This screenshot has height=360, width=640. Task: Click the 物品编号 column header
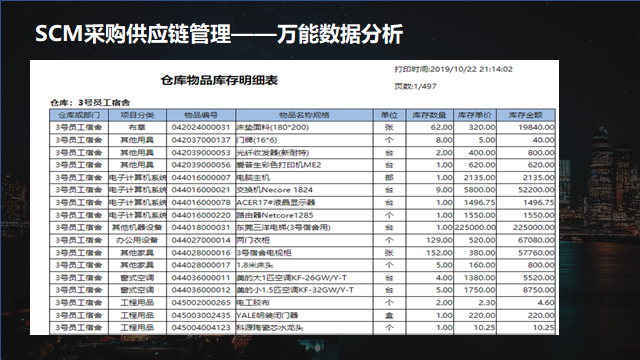pyautogui.click(x=201, y=115)
